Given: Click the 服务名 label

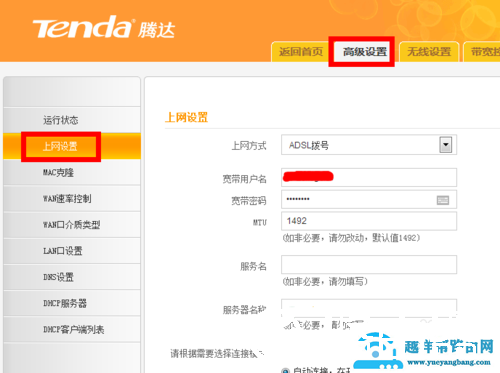Looking at the screenshot, I should [253, 266].
